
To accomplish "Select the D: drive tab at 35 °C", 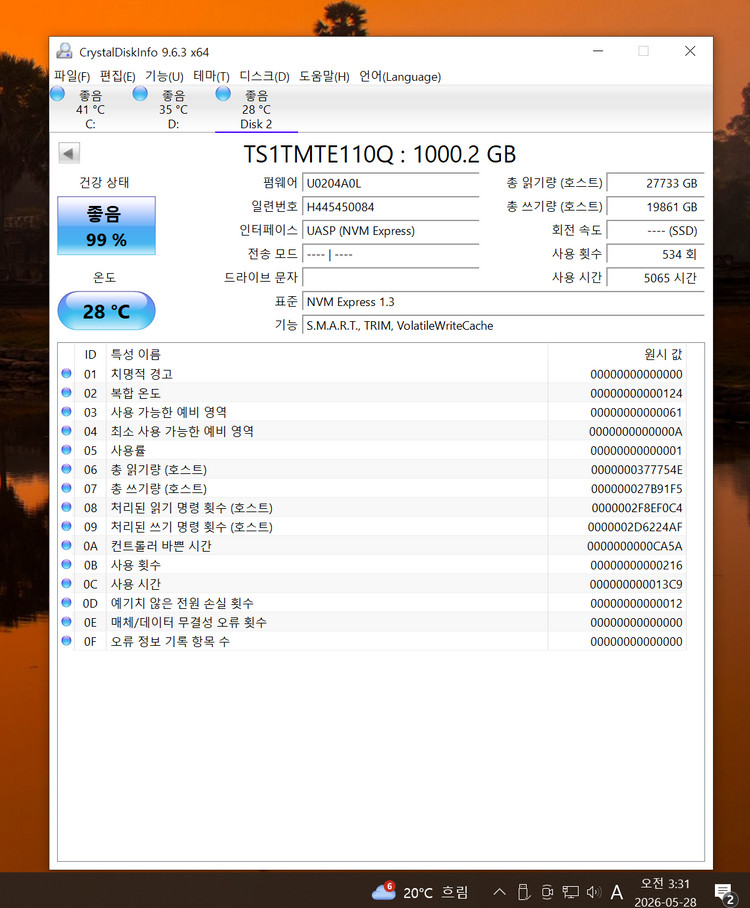I will (x=173, y=109).
